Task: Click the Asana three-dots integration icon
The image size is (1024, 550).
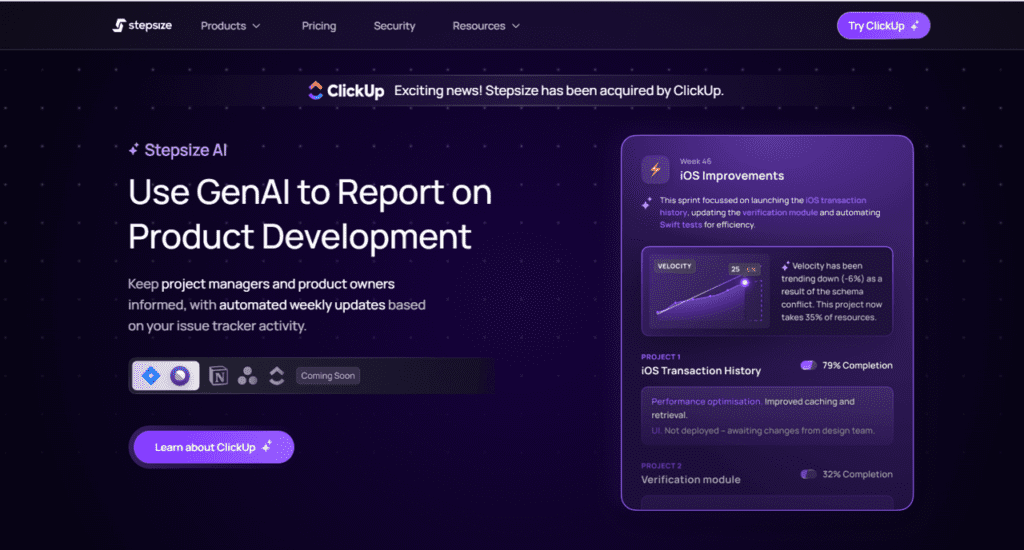Action: [x=247, y=376]
